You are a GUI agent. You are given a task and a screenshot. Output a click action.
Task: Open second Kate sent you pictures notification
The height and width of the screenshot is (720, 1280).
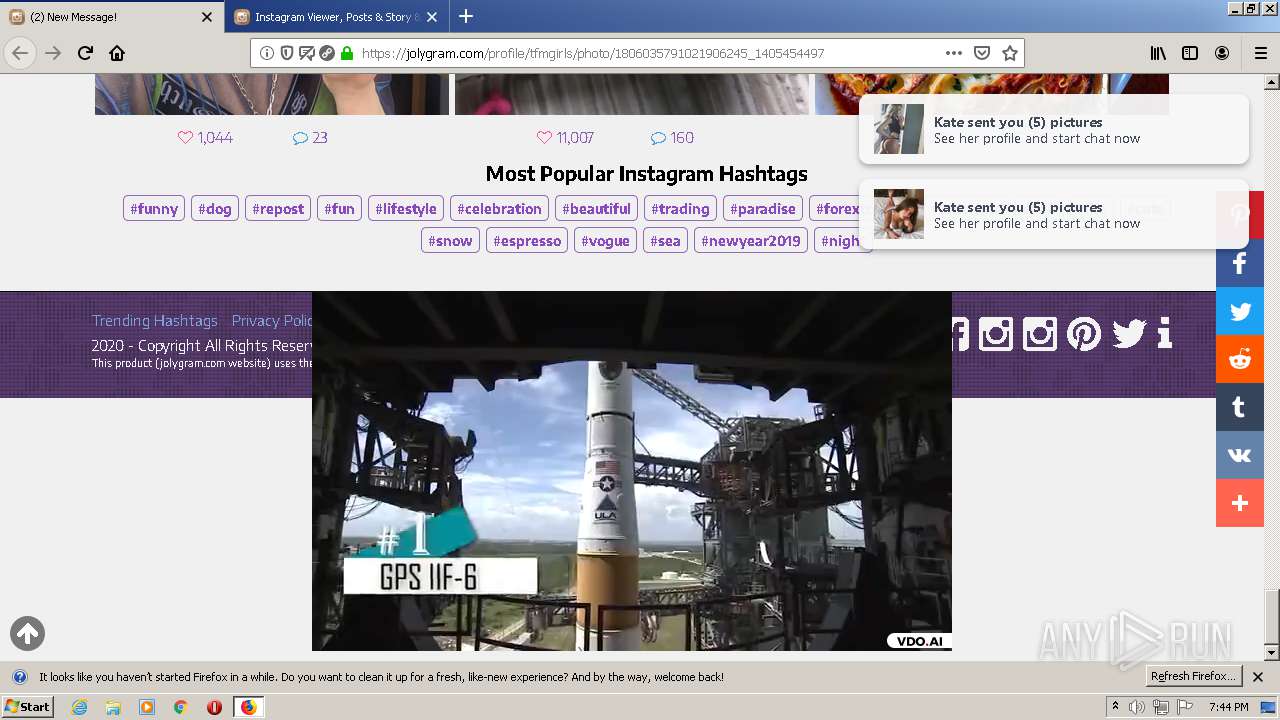[x=1053, y=214]
